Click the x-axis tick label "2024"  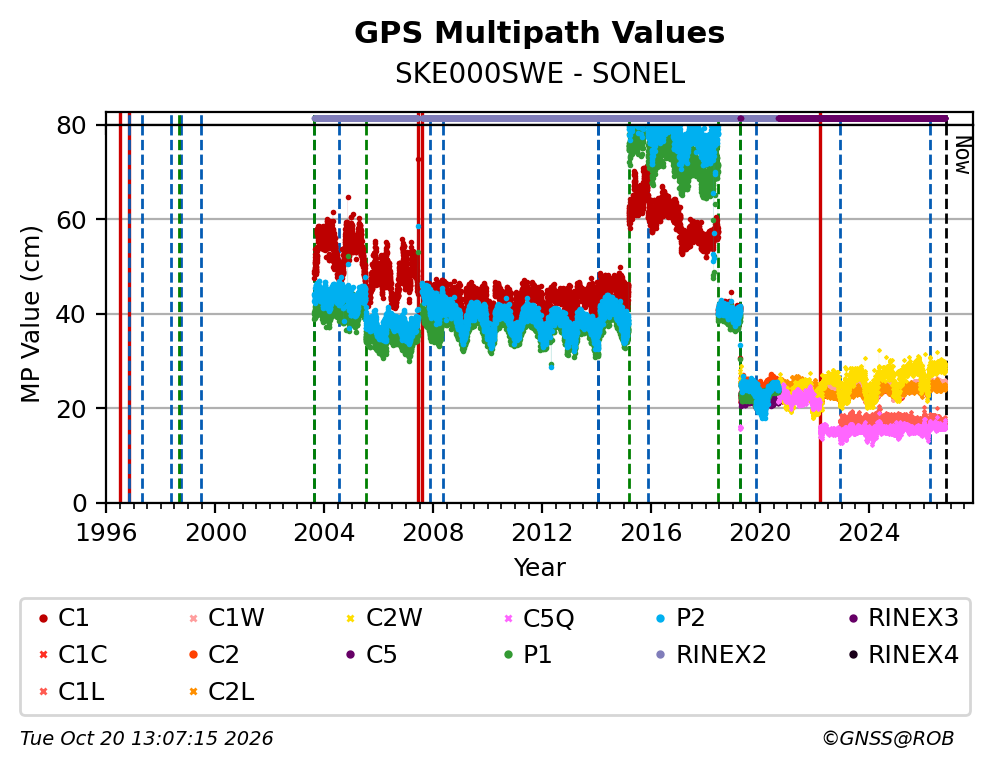[869, 532]
